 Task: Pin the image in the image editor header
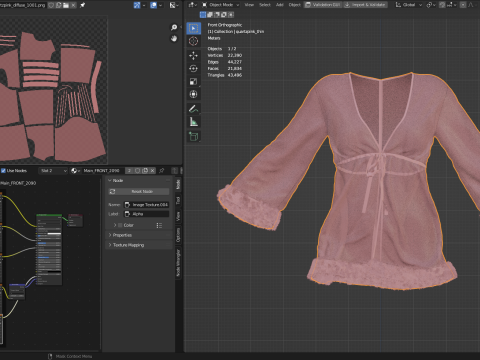pos(82,5)
